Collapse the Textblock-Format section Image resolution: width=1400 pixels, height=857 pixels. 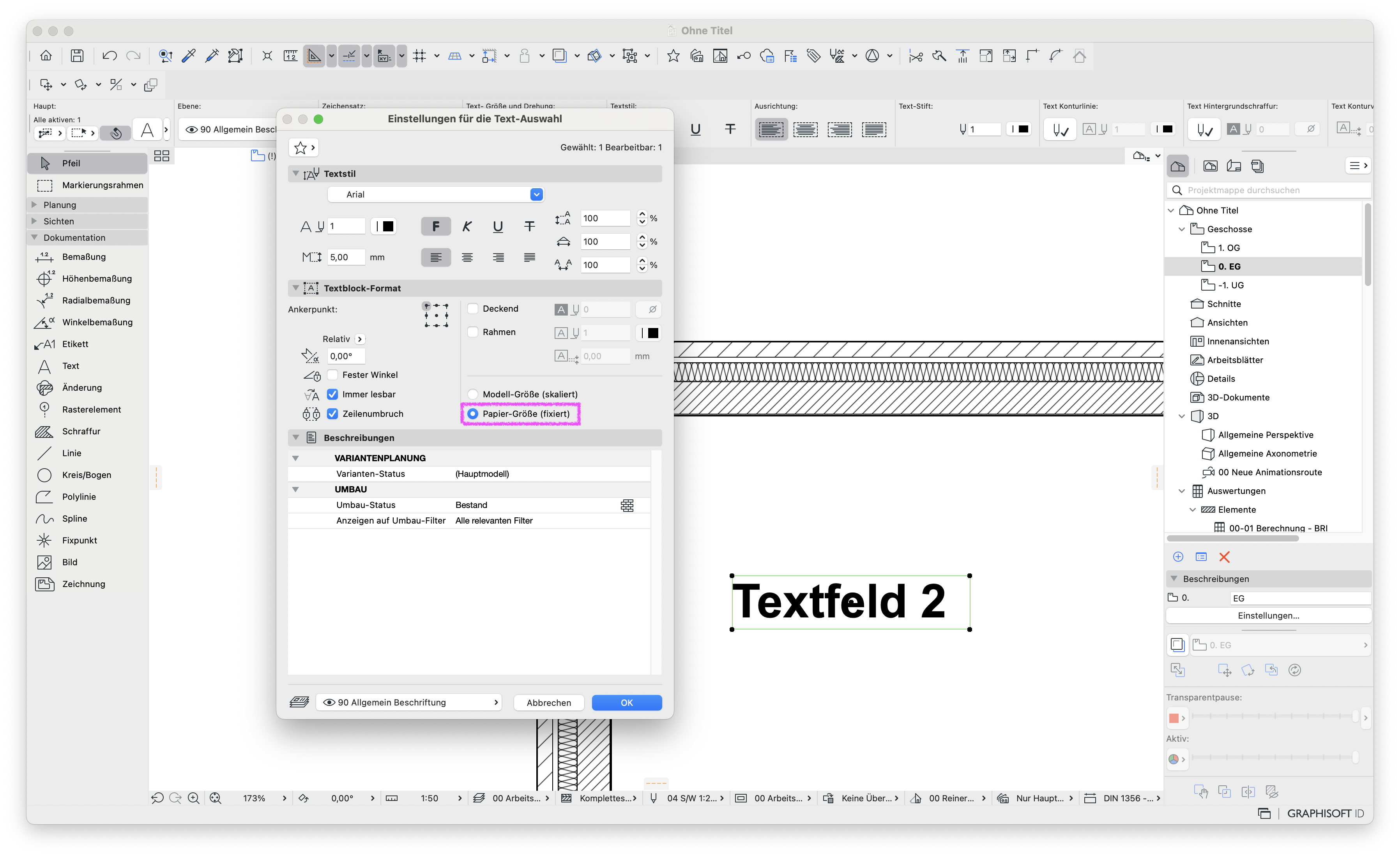(295, 289)
